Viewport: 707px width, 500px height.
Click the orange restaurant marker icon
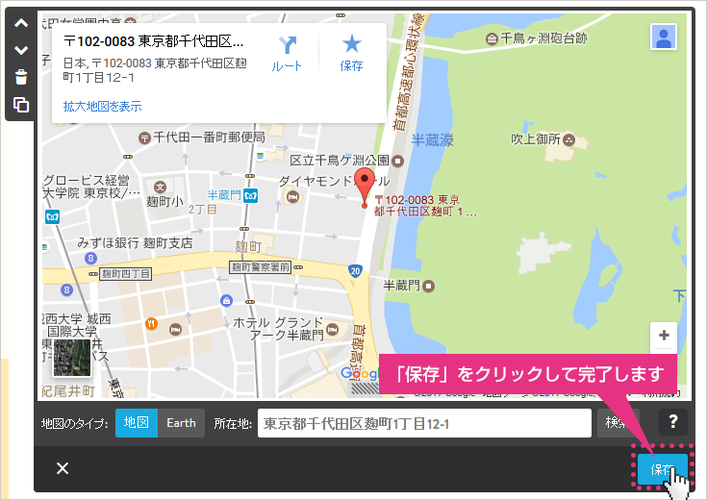pyautogui.click(x=152, y=323)
